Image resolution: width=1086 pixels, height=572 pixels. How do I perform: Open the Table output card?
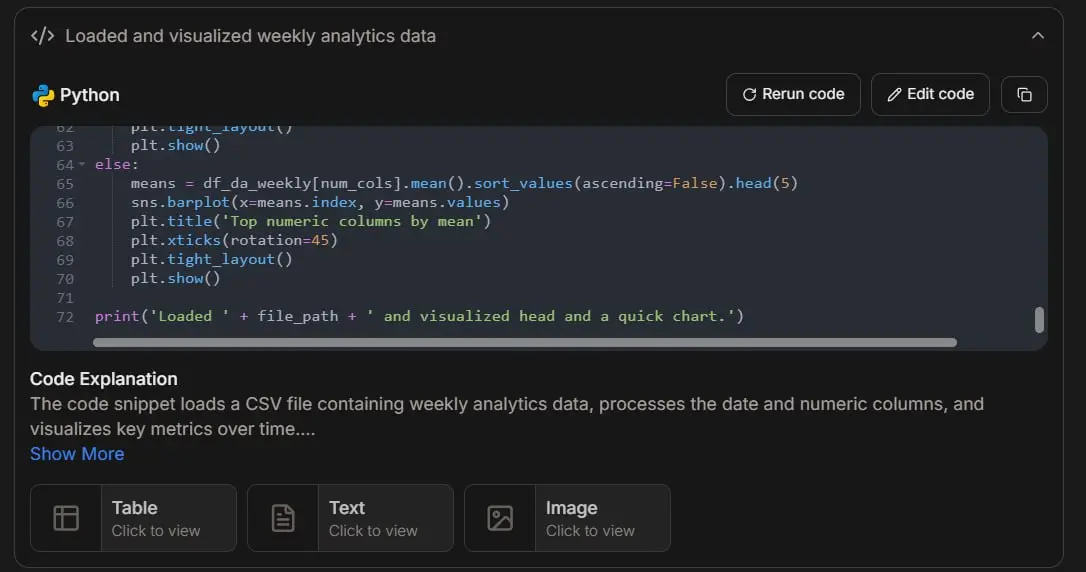tap(134, 518)
